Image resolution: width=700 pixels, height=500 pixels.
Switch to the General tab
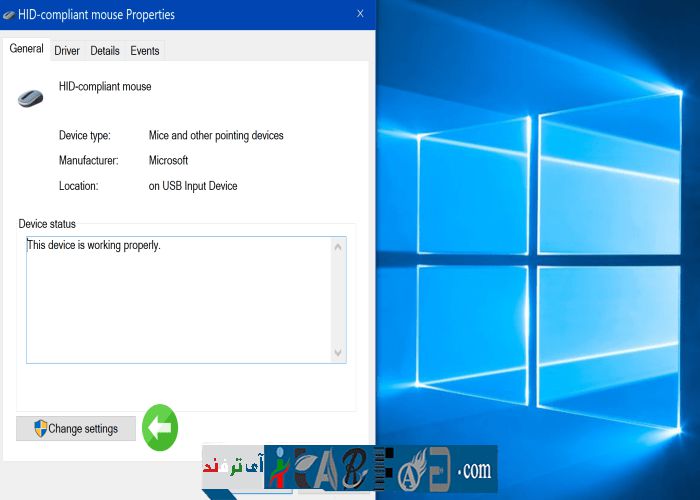pos(26,49)
